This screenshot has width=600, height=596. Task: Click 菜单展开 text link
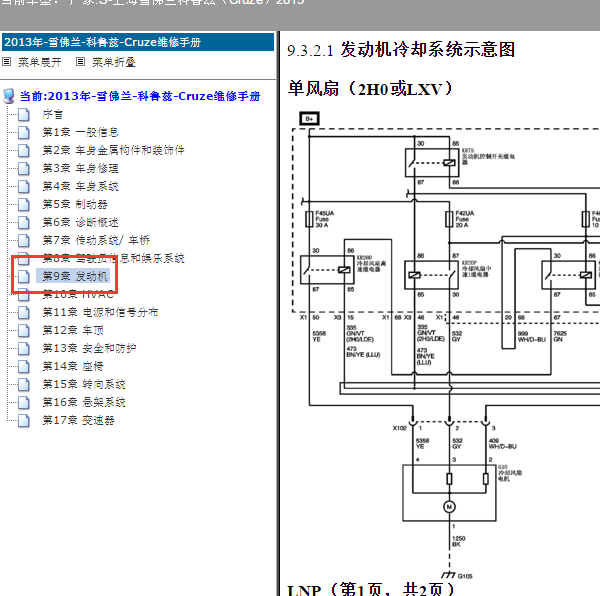(x=40, y=62)
